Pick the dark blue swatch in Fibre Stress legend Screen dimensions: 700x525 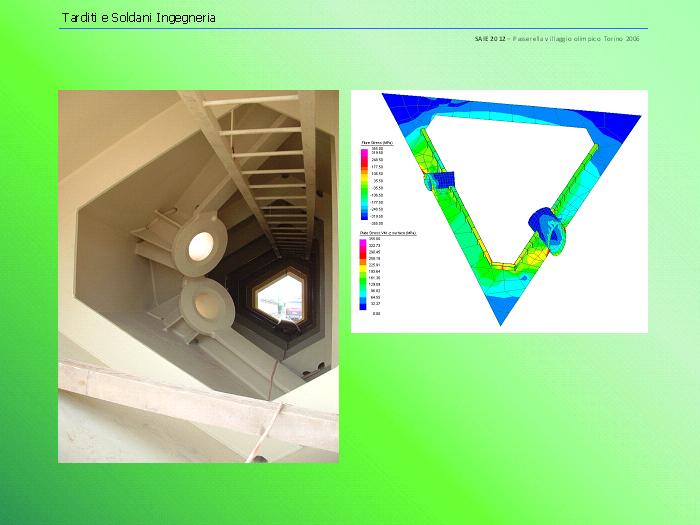click(364, 217)
